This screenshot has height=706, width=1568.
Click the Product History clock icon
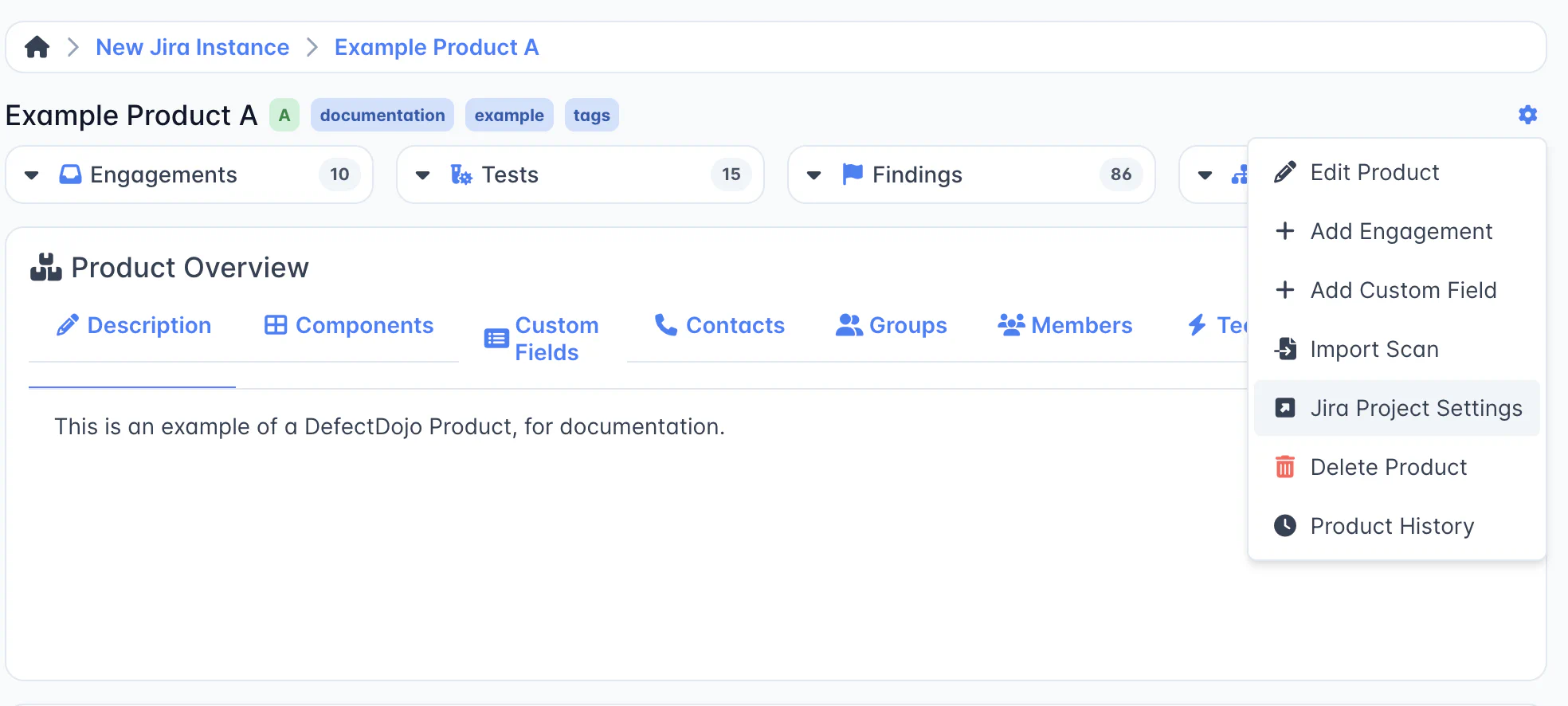[x=1284, y=526]
